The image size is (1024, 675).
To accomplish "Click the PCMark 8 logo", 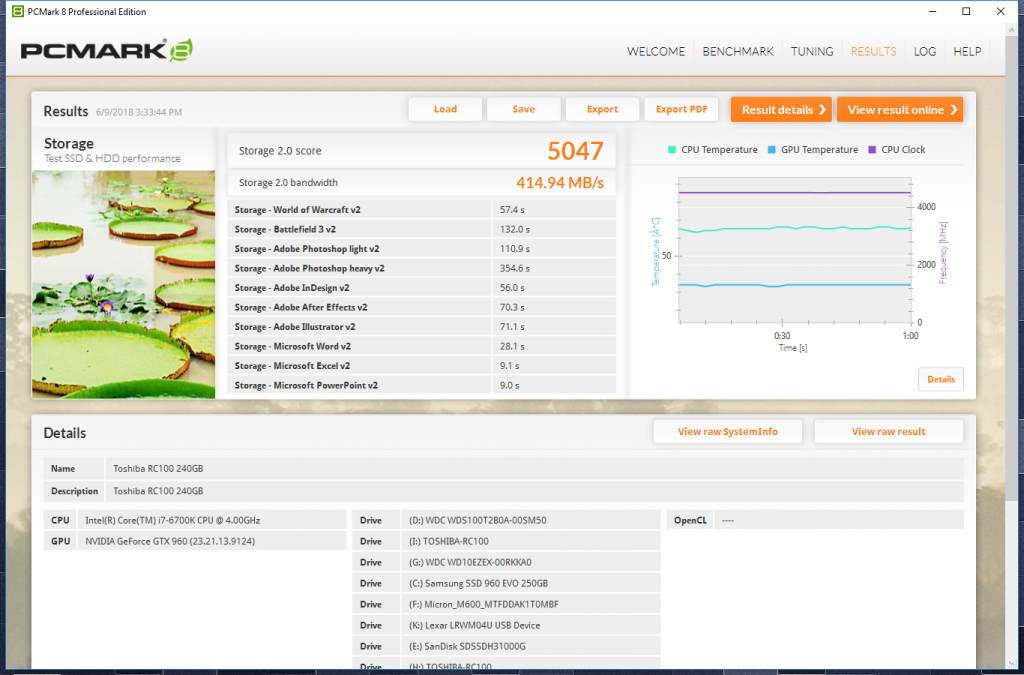I will click(106, 51).
